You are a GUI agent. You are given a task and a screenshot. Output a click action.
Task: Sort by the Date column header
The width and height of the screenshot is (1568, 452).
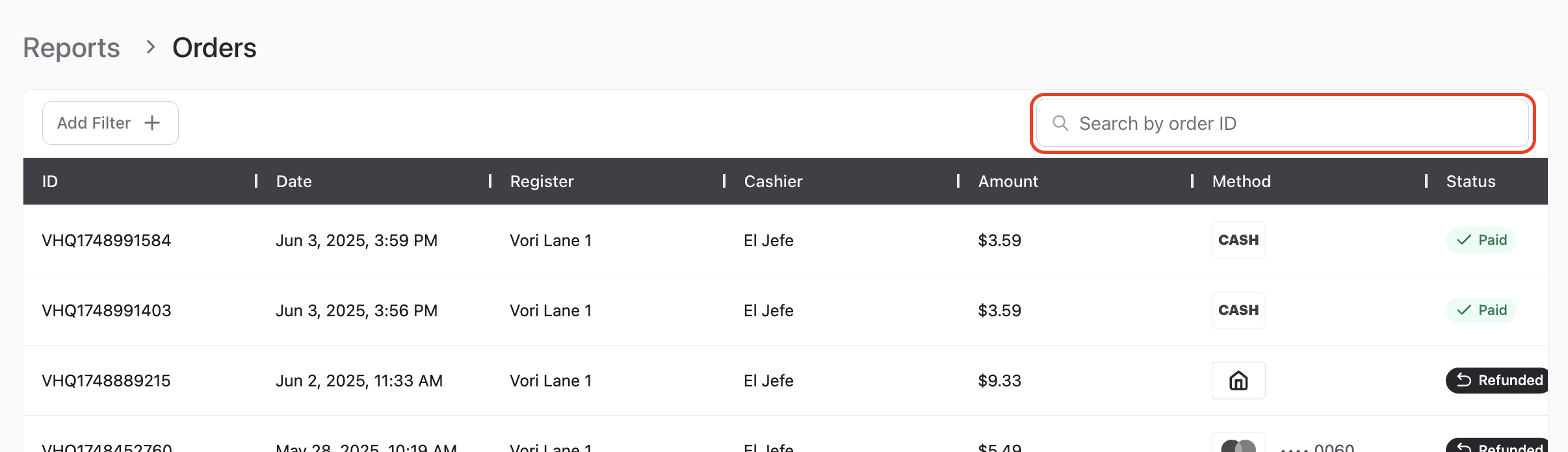point(294,181)
